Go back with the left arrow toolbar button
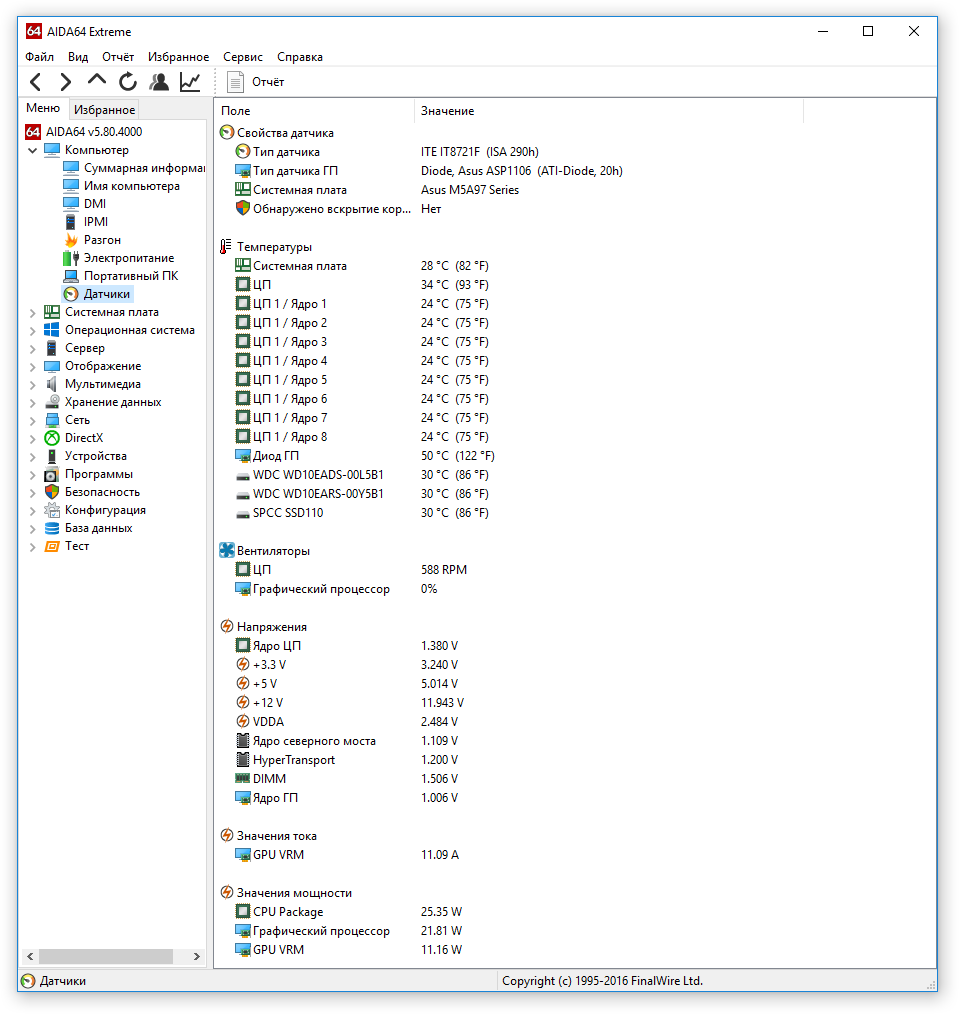 36,82
